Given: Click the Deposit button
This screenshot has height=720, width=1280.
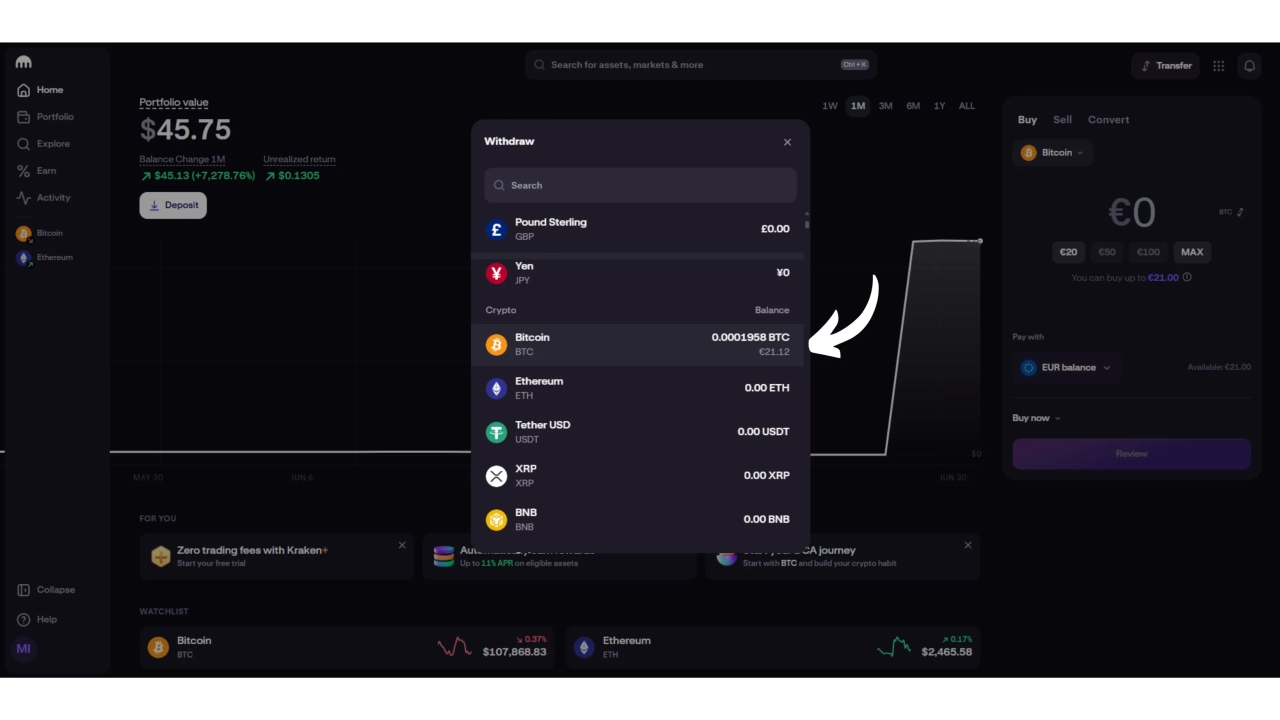Looking at the screenshot, I should (173, 205).
